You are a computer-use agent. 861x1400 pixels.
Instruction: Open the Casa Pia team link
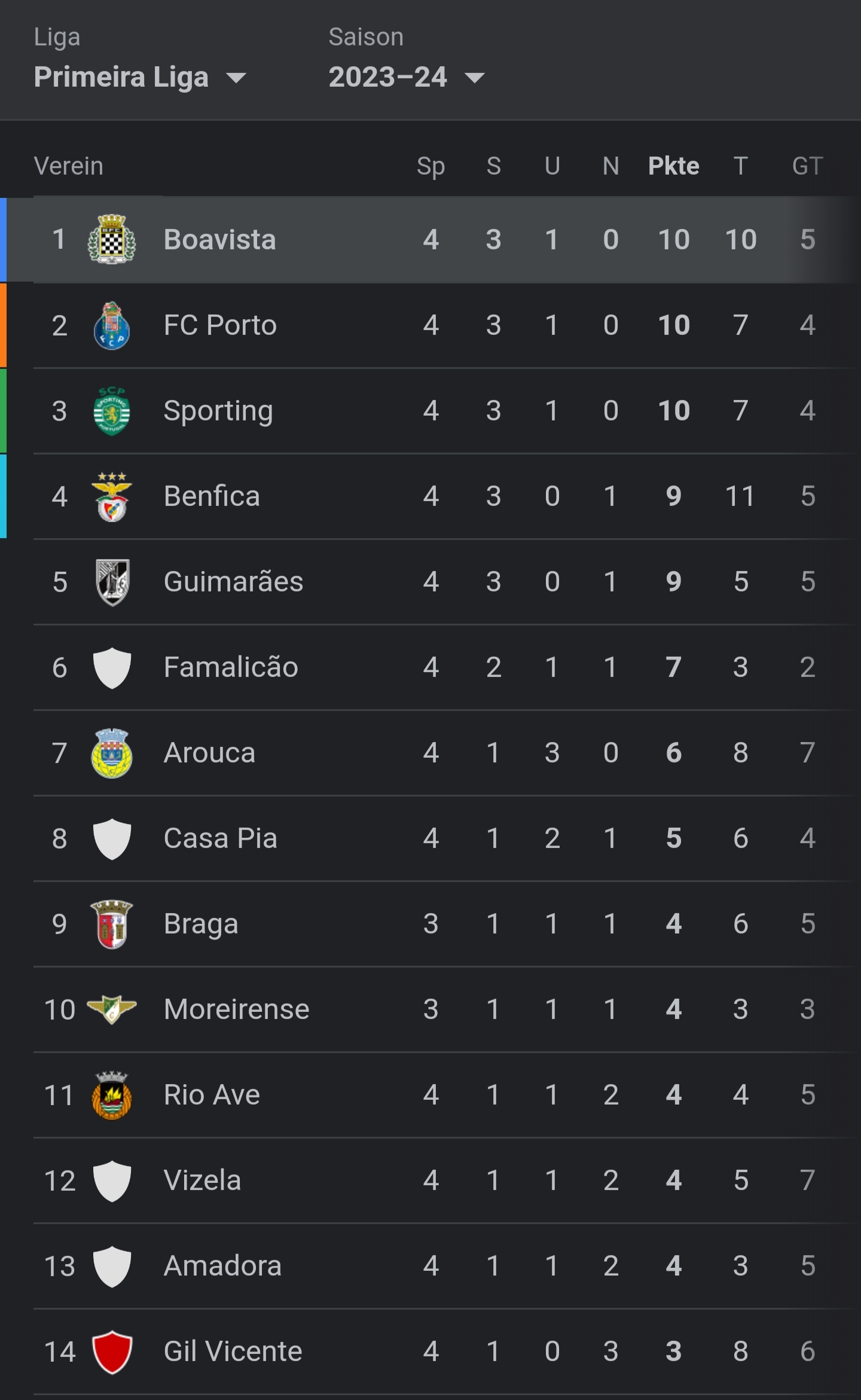[221, 838]
